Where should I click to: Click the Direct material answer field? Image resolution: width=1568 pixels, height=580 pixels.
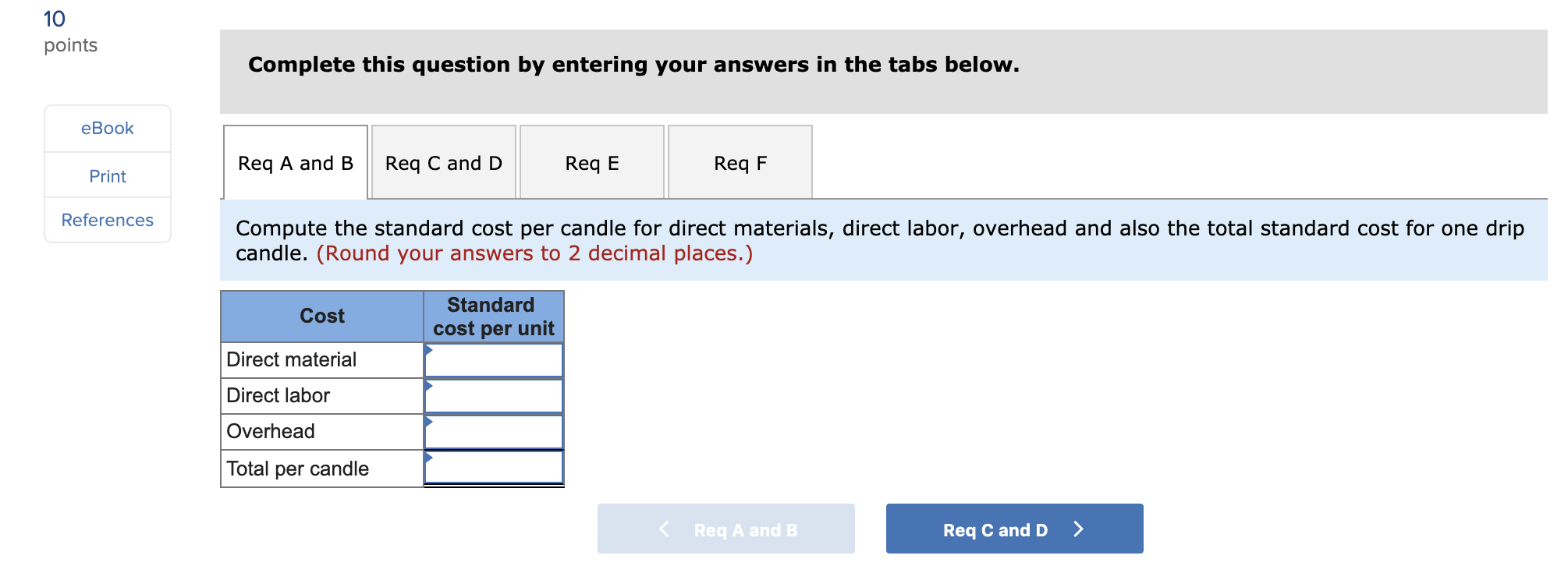click(x=495, y=359)
